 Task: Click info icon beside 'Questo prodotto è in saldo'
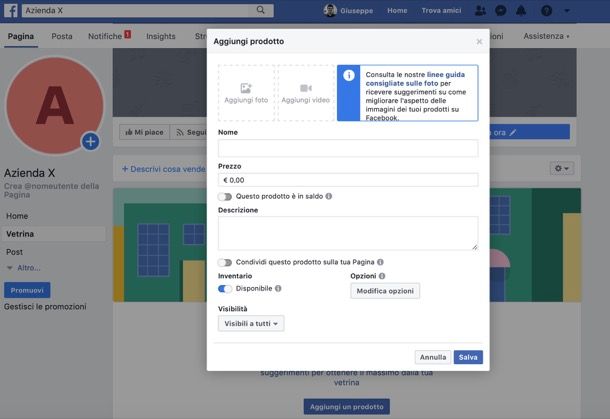tap(329, 196)
